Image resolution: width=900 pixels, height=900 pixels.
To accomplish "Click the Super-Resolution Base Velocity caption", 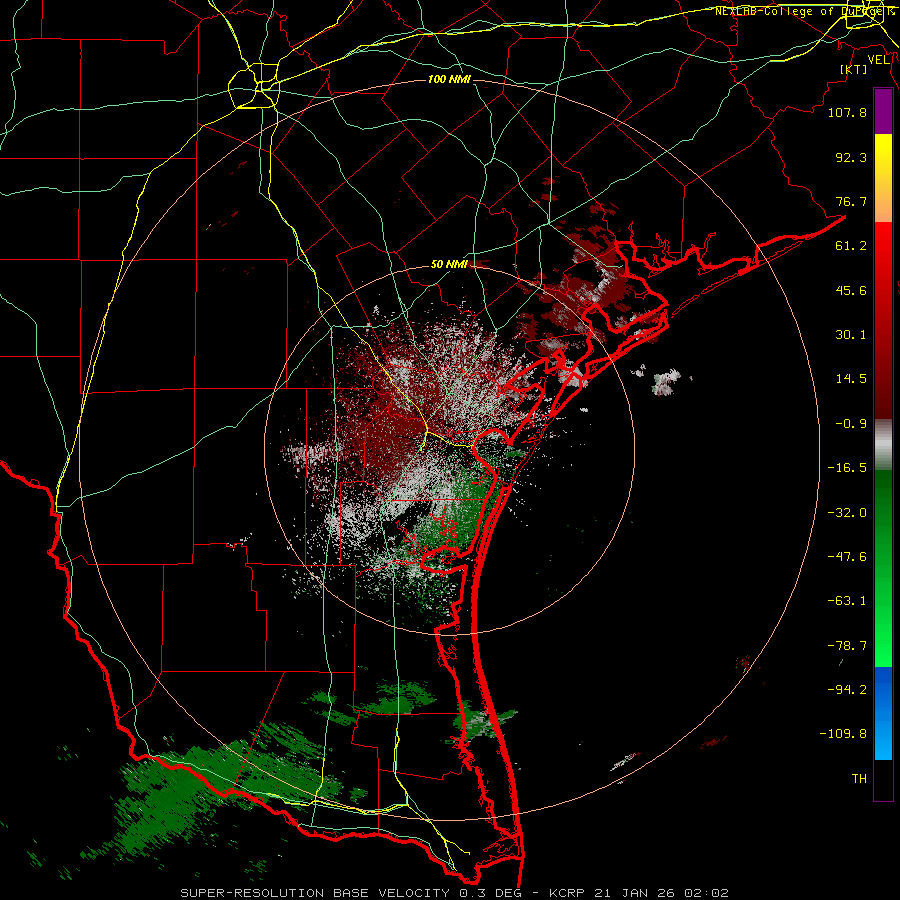I will coord(455,893).
